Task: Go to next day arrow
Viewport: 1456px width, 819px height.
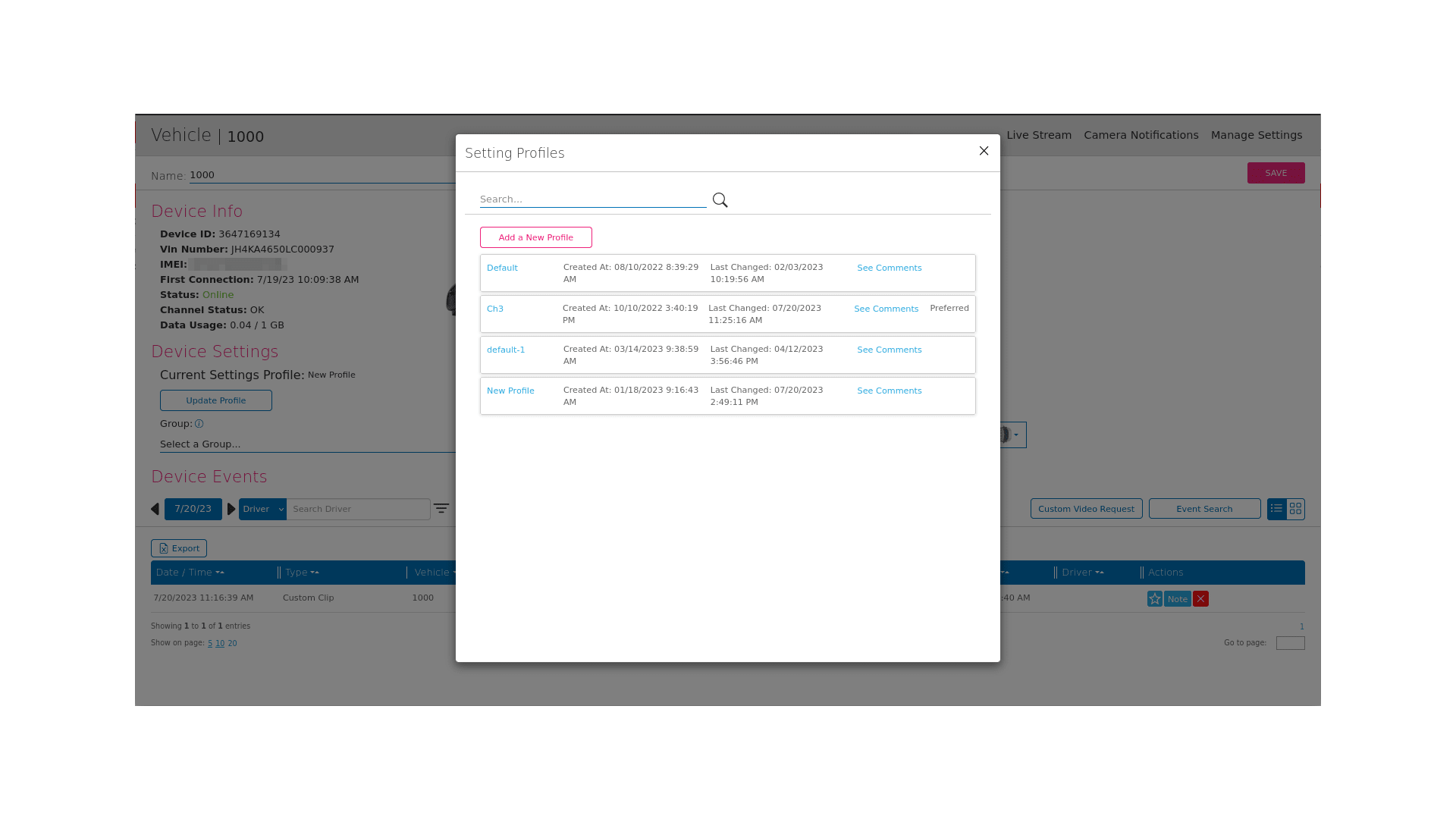Action: (x=231, y=509)
